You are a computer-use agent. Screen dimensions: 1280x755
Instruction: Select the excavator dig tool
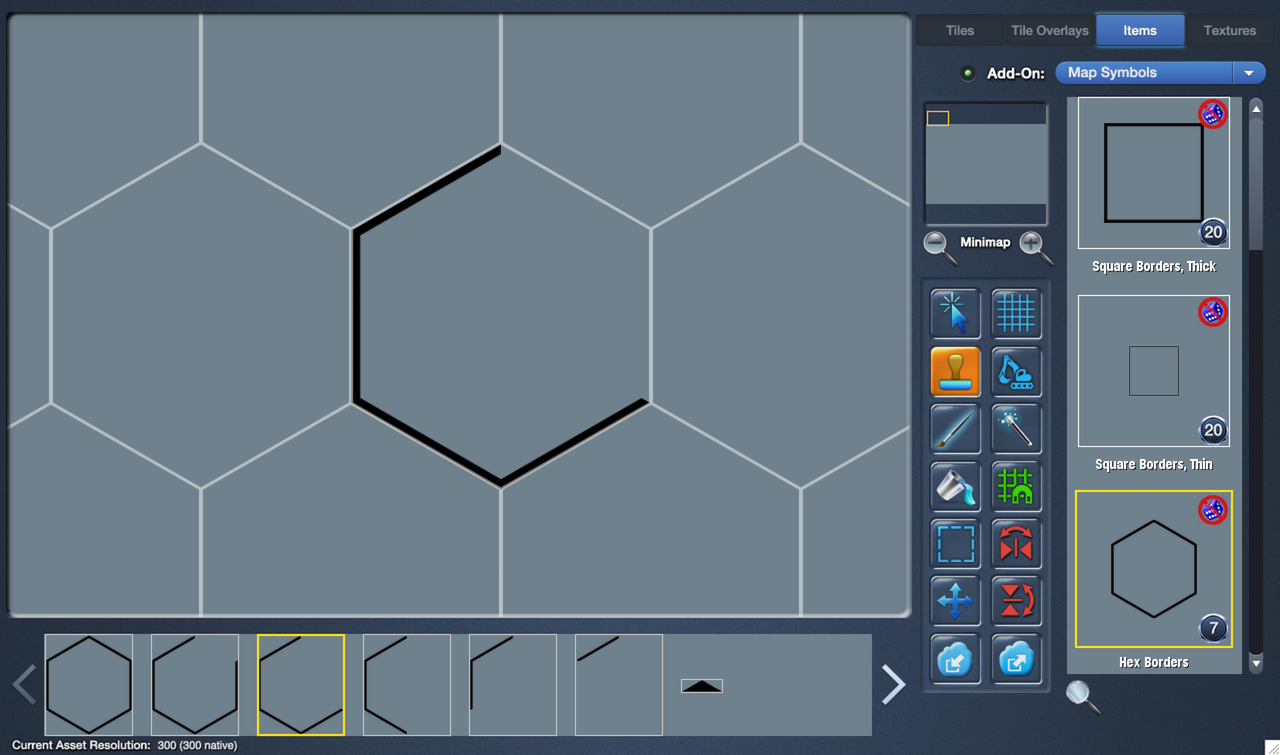(1015, 371)
